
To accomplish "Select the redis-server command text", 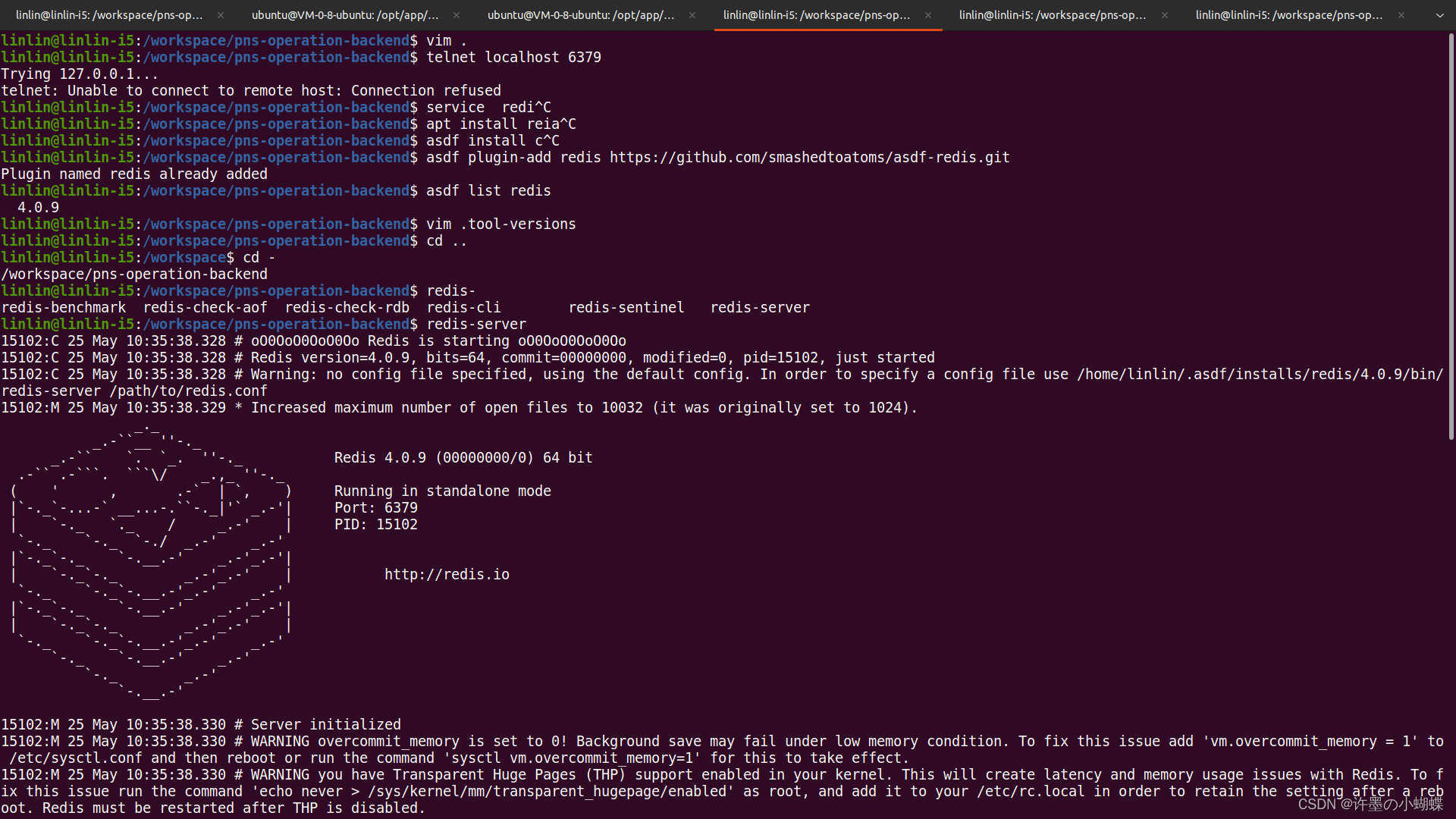I will pyautogui.click(x=476, y=324).
